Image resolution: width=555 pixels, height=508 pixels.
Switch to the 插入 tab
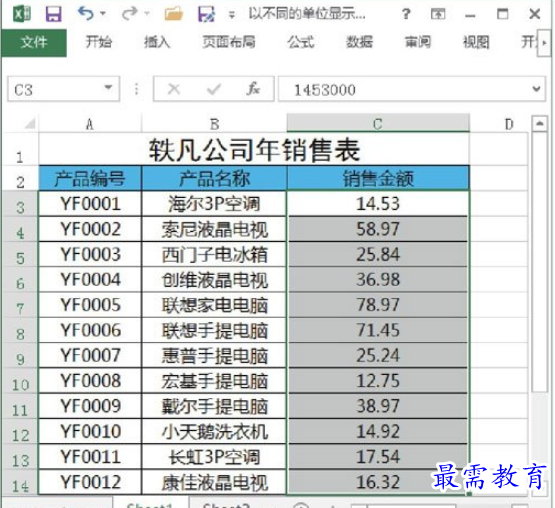point(157,42)
